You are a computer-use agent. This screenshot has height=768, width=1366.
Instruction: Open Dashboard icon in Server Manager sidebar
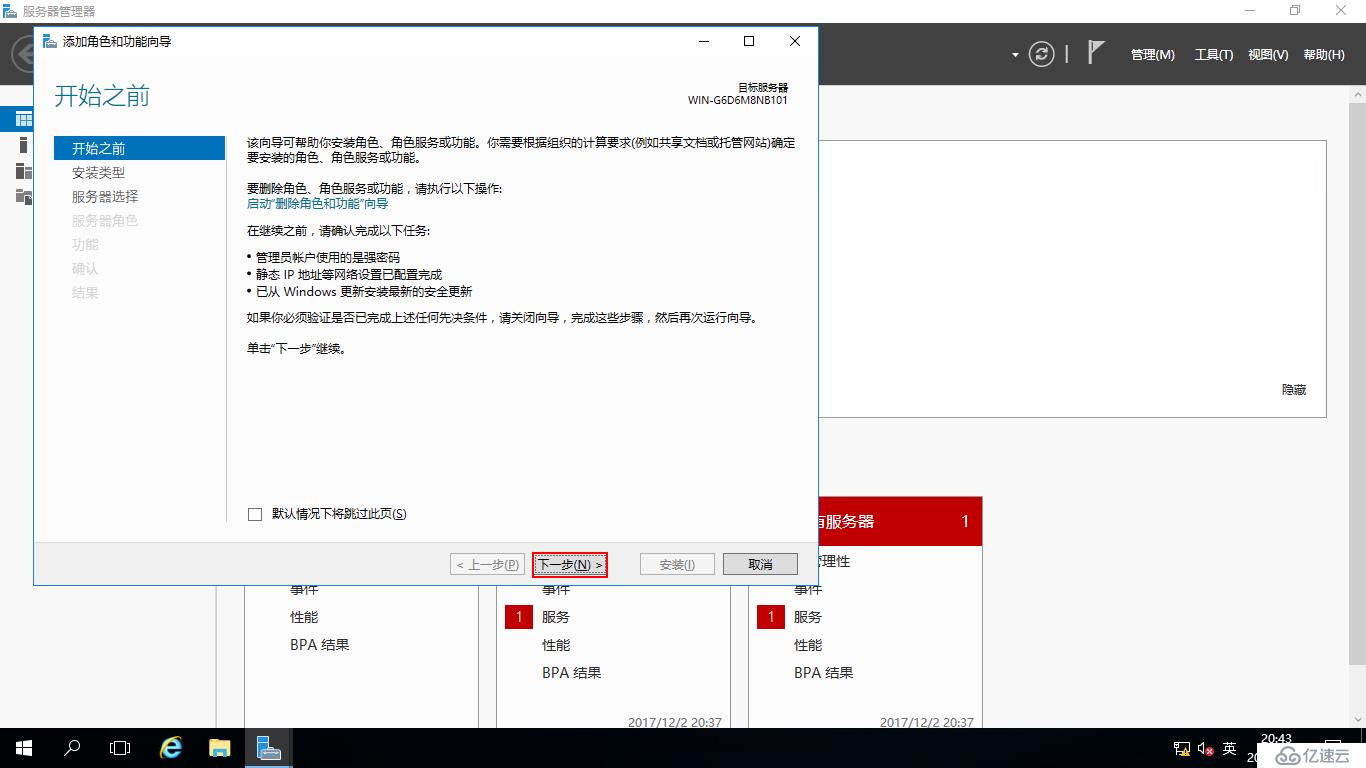[x=24, y=119]
